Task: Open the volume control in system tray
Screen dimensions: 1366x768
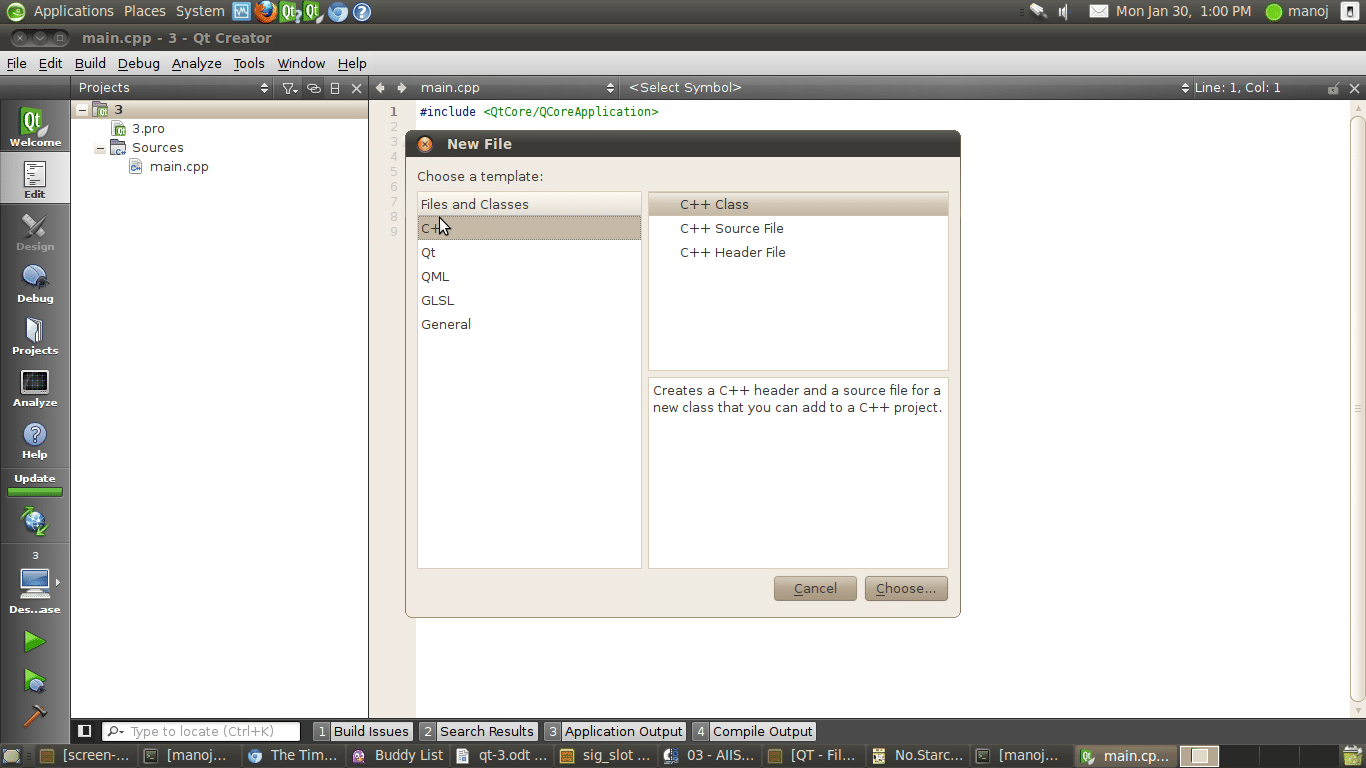Action: tap(1065, 12)
